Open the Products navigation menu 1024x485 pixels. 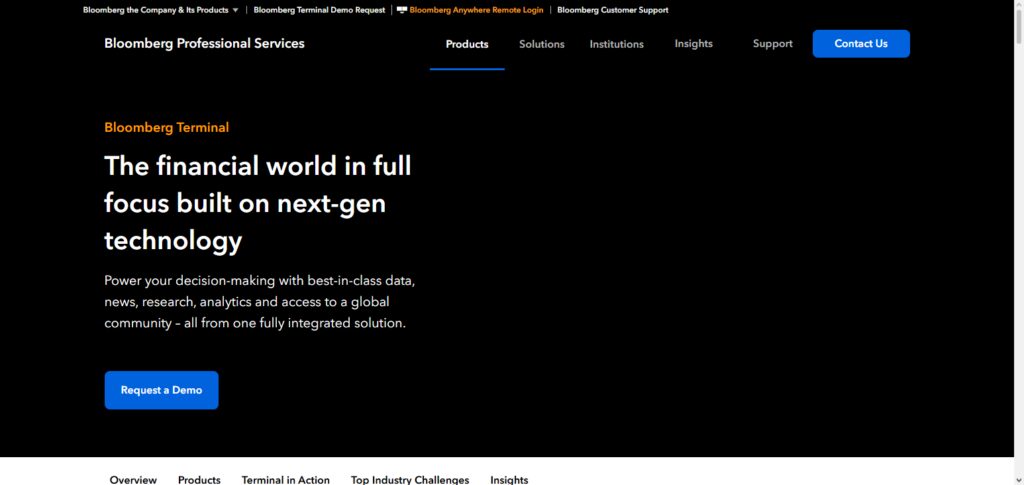pyautogui.click(x=467, y=44)
